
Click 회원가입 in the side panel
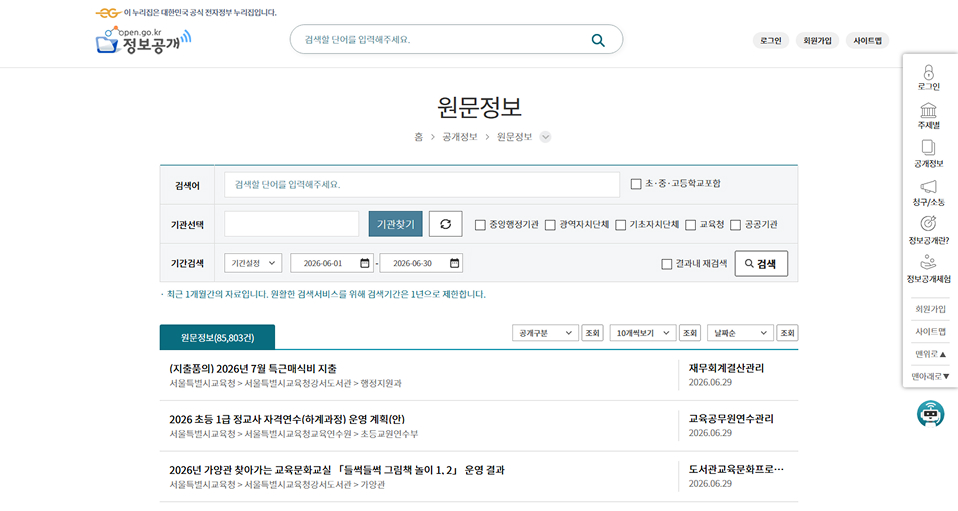[x=930, y=309]
